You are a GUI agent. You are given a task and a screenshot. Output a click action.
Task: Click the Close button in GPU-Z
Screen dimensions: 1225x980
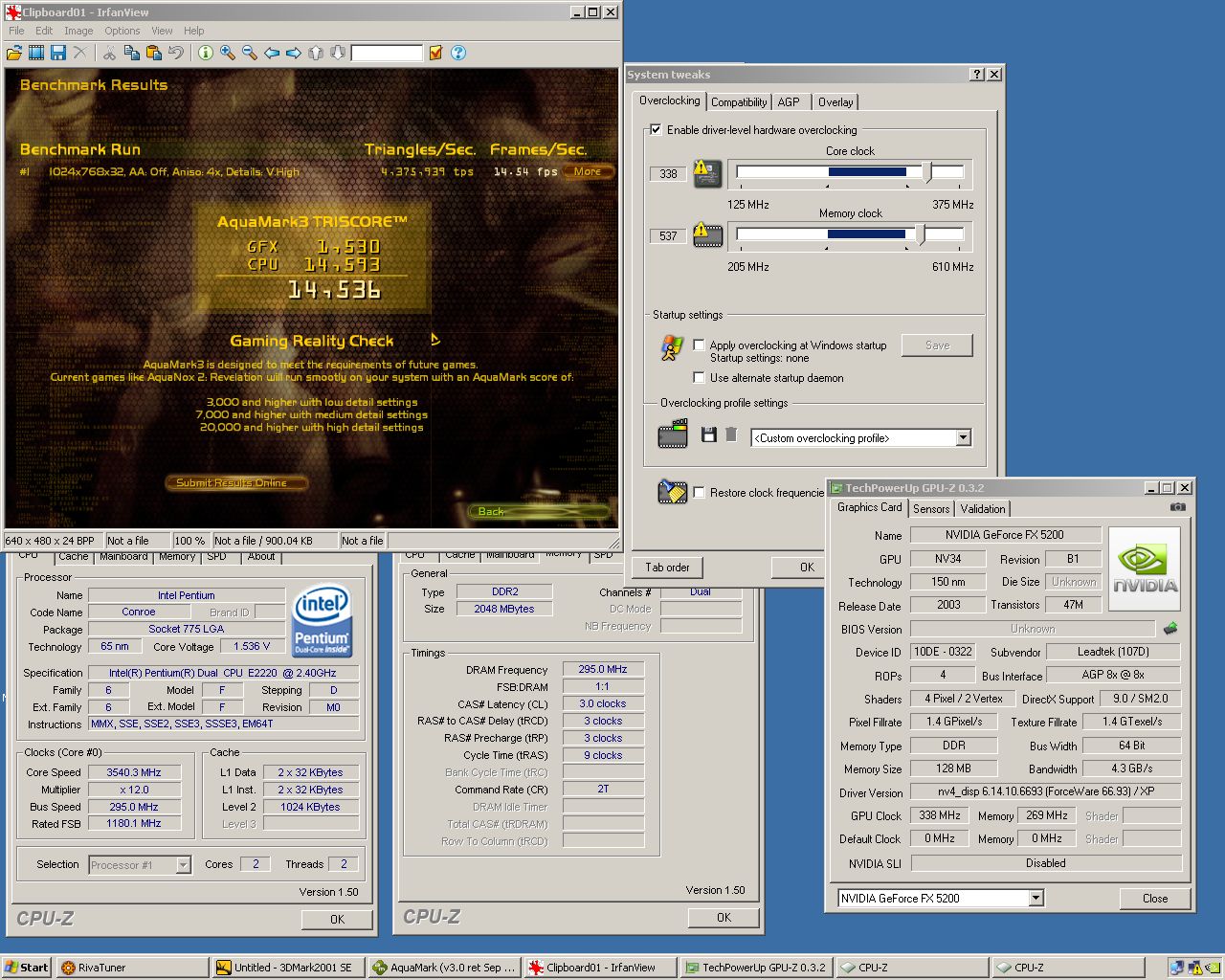[1155, 899]
